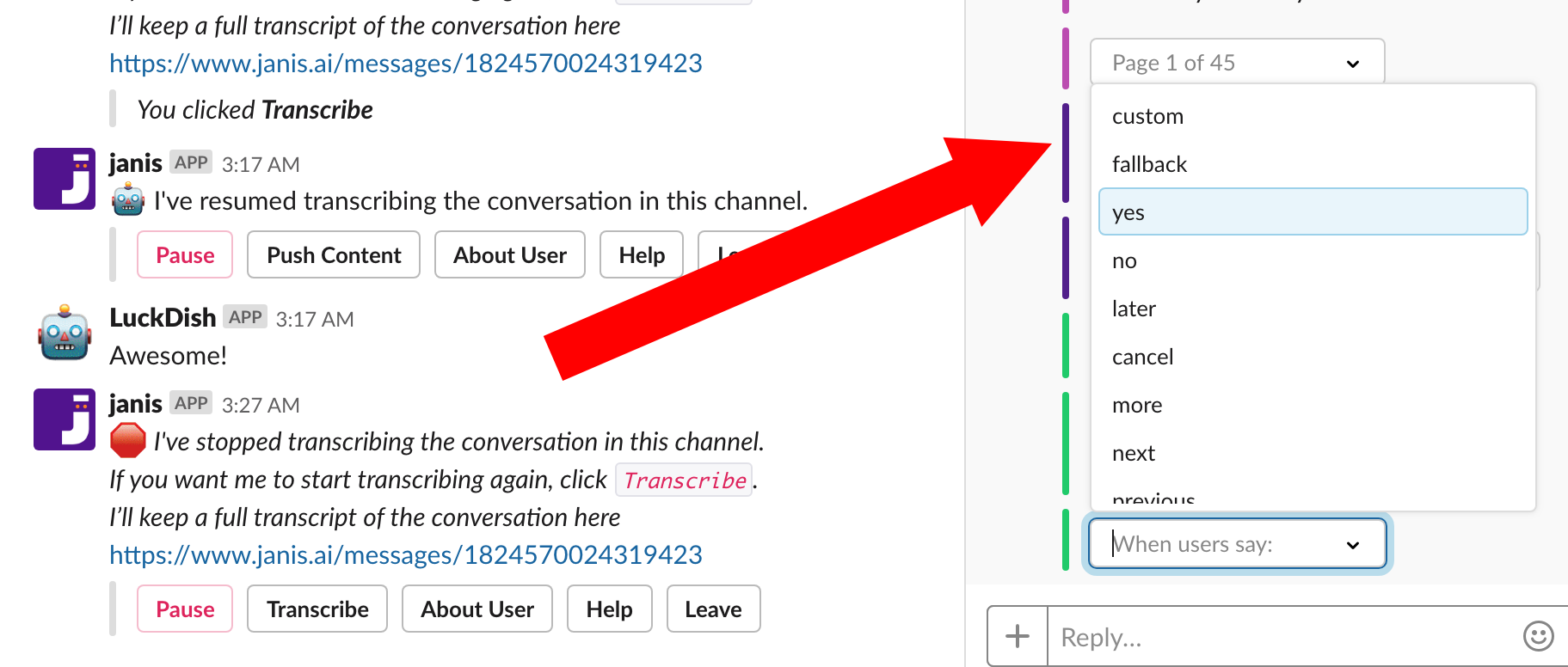Click the plus attach icon beside Reply
Image resolution: width=1568 pixels, height=667 pixels.
[1018, 636]
